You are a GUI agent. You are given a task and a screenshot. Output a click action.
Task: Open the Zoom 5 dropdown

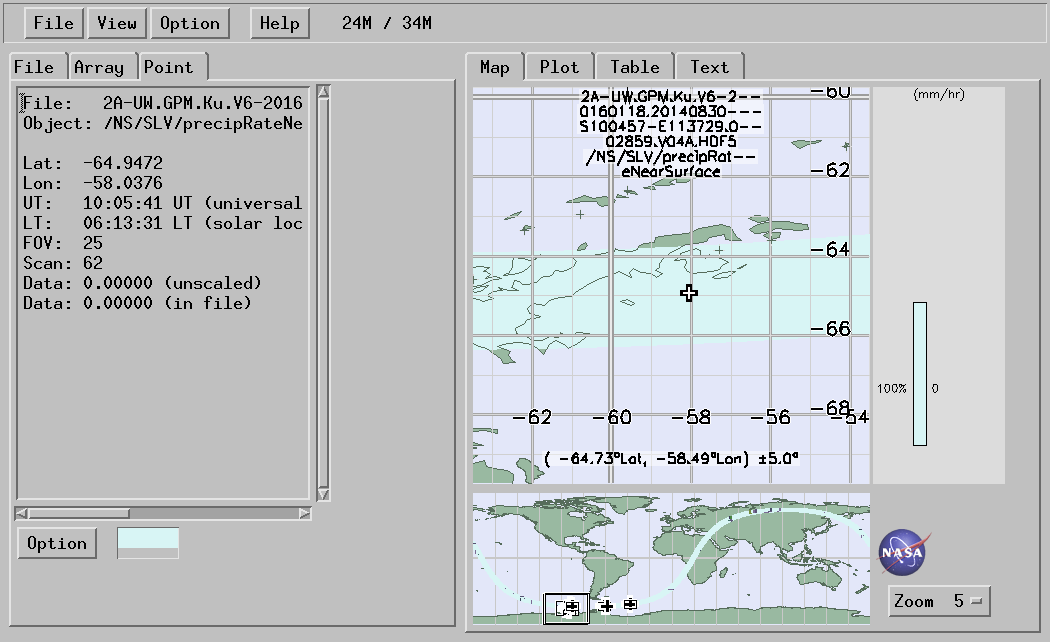point(939,601)
